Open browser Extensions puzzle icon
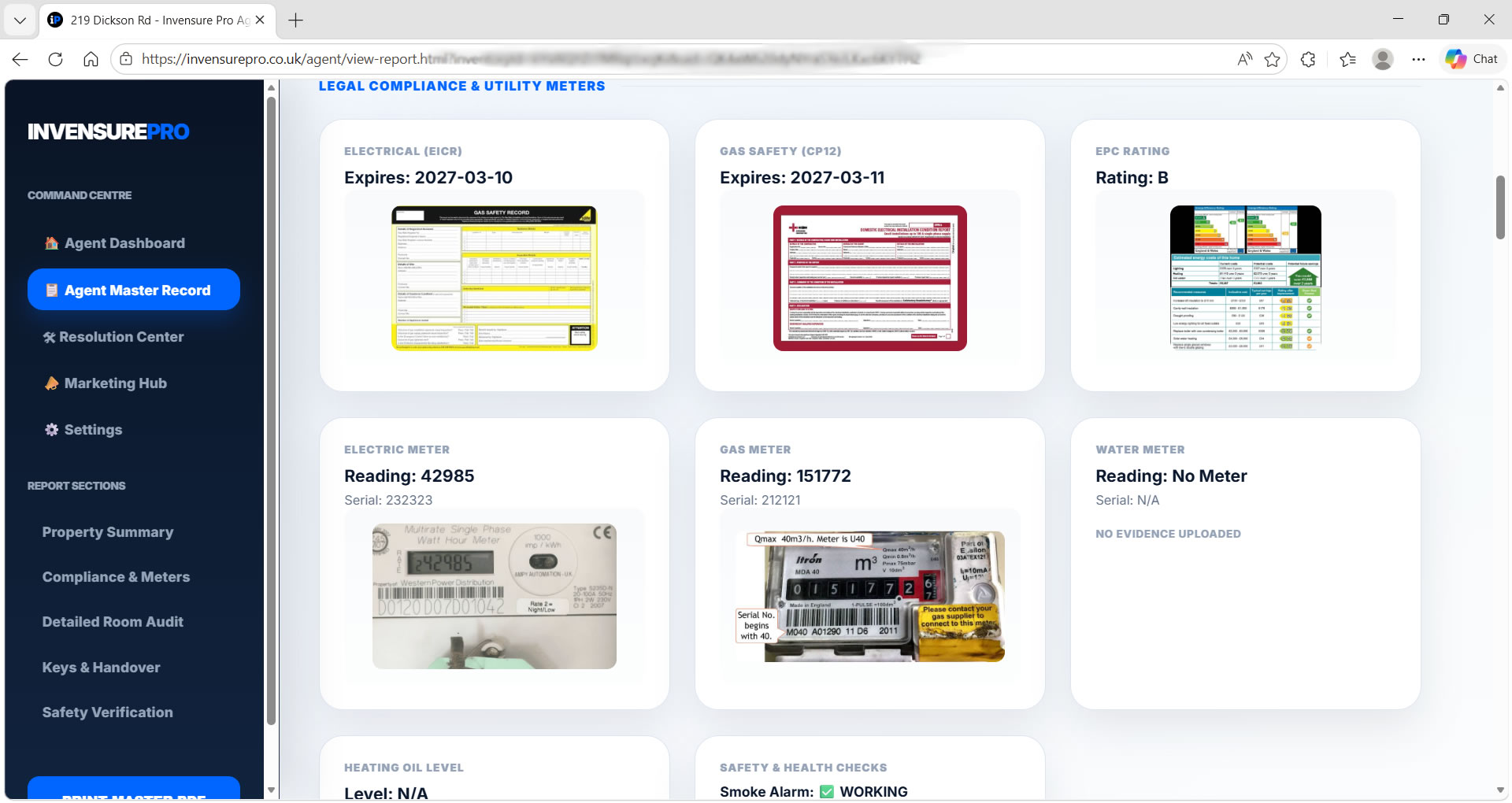The width and height of the screenshot is (1512, 803). point(1308,59)
